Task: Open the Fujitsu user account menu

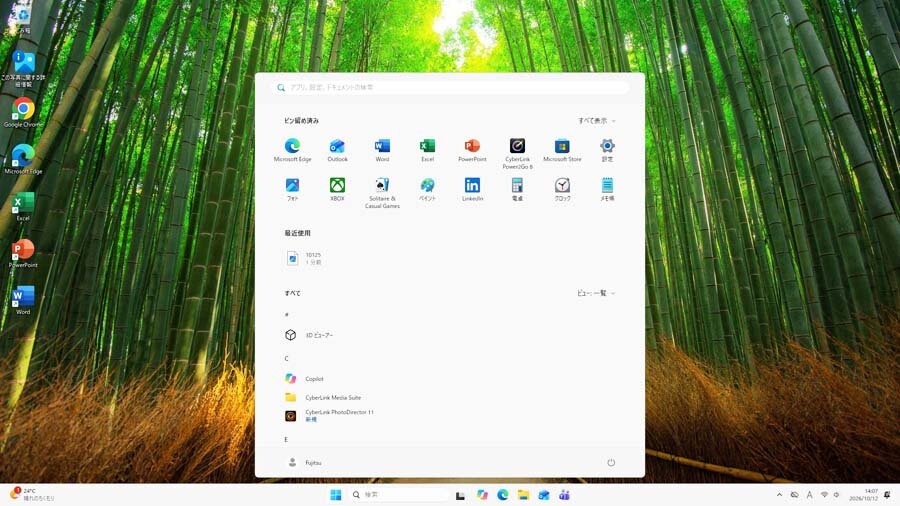Action: 305,462
